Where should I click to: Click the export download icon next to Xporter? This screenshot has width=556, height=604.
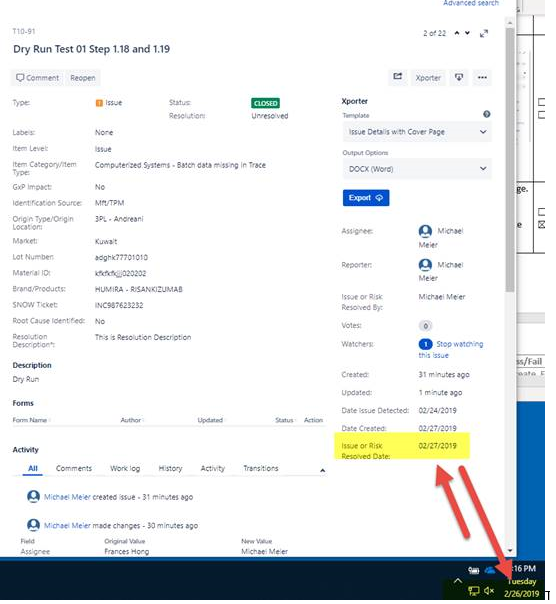tap(459, 77)
